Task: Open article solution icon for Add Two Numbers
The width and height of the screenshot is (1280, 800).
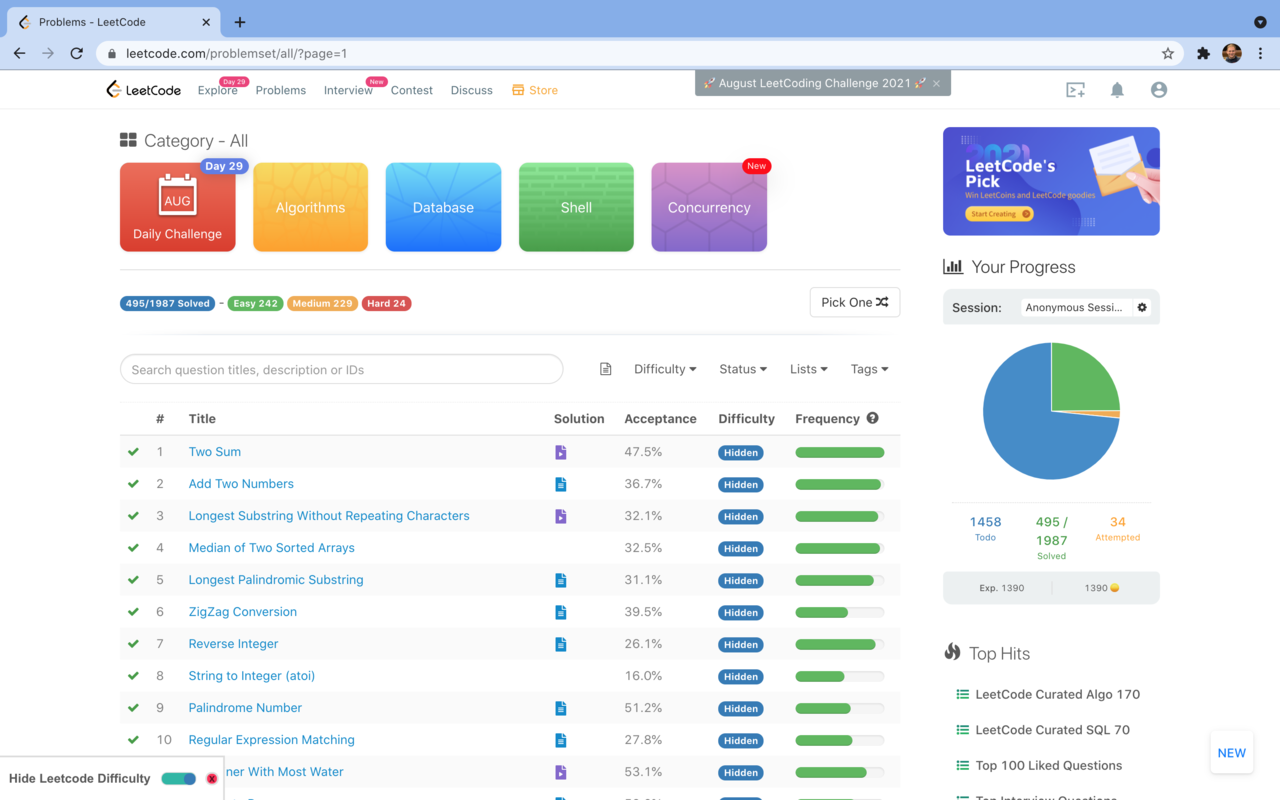Action: coord(561,484)
